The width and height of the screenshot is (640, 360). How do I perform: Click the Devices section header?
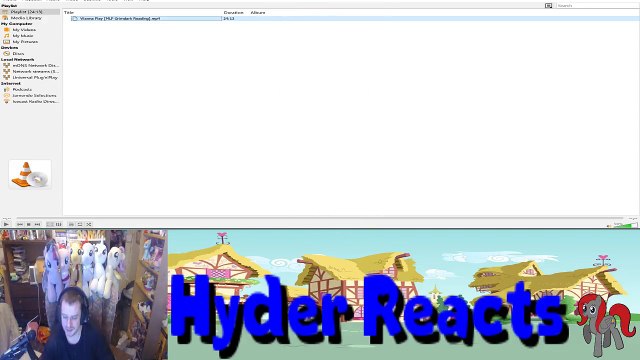[9, 47]
